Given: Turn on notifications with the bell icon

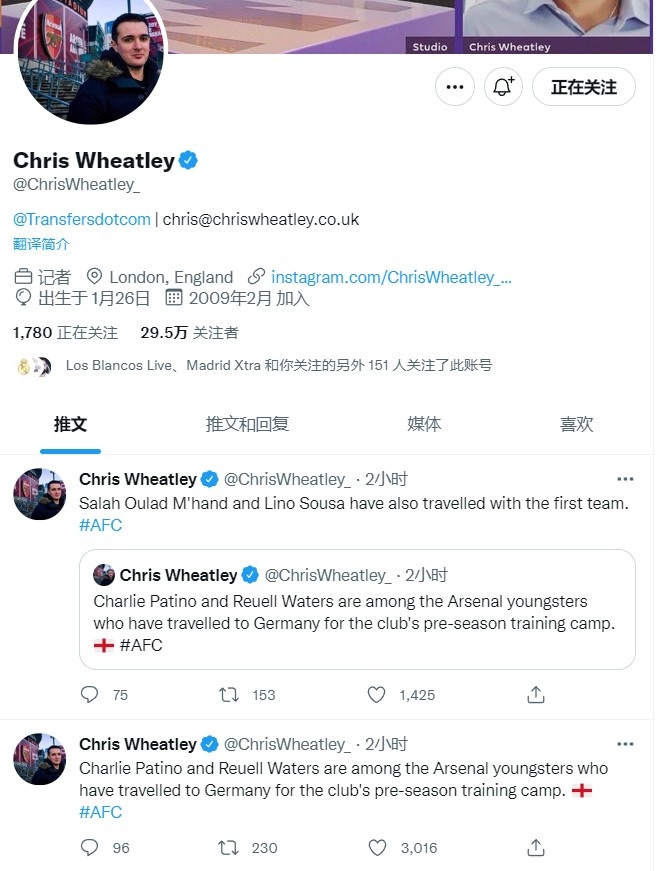Looking at the screenshot, I should point(503,87).
